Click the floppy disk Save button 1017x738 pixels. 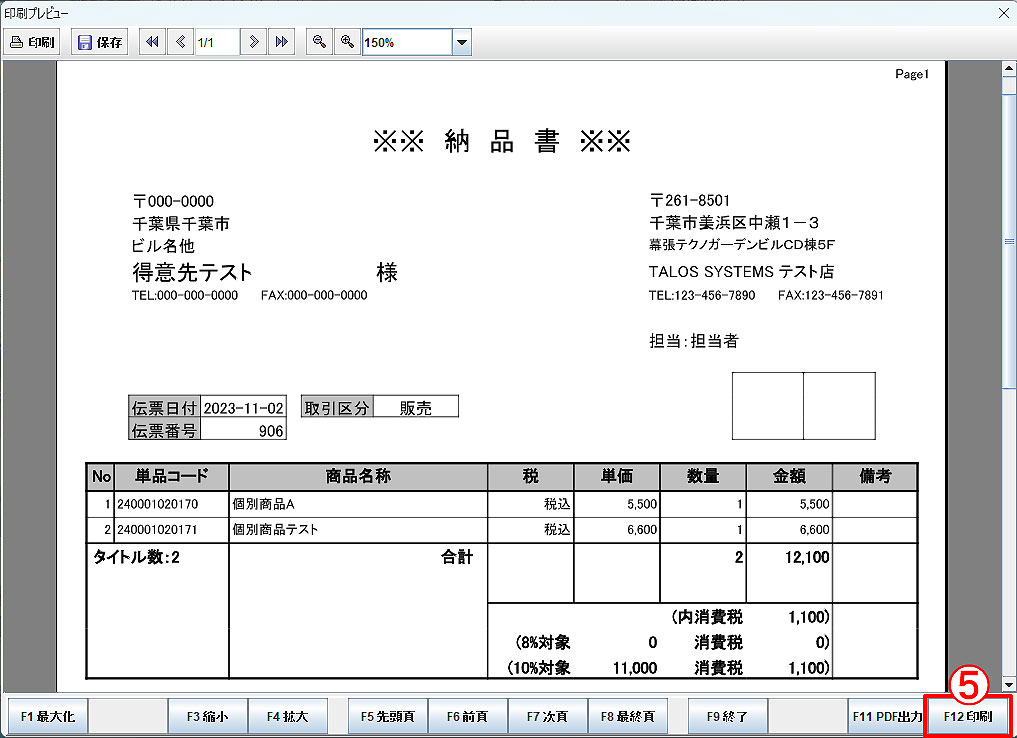click(x=99, y=42)
